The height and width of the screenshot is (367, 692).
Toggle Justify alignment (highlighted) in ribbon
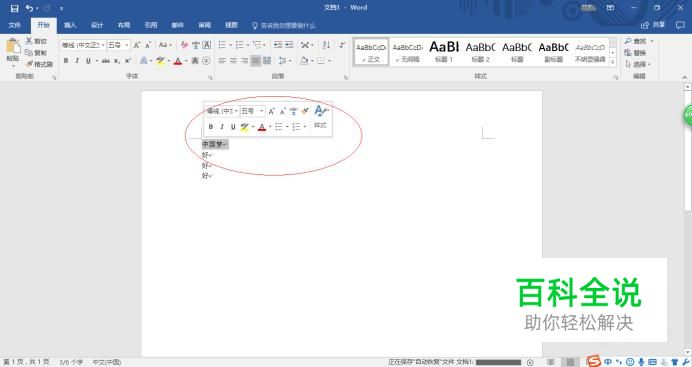(256, 61)
